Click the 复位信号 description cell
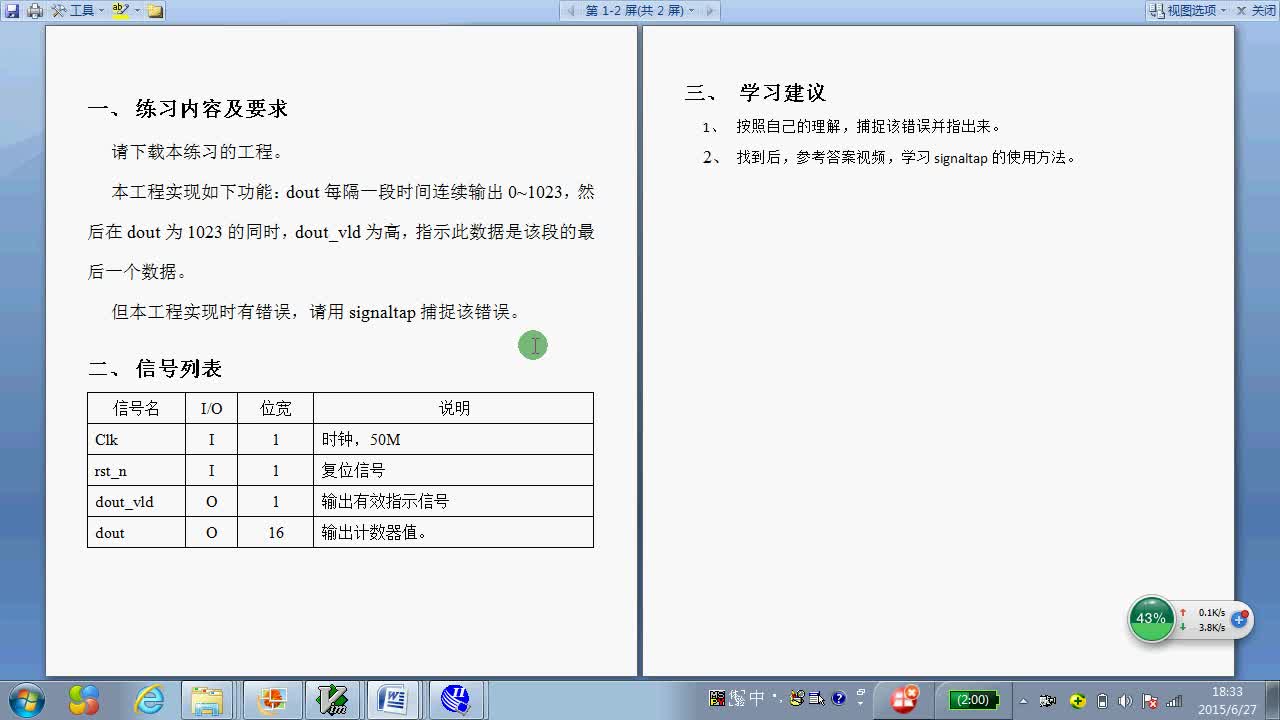Image resolution: width=1280 pixels, height=720 pixels. coord(453,471)
